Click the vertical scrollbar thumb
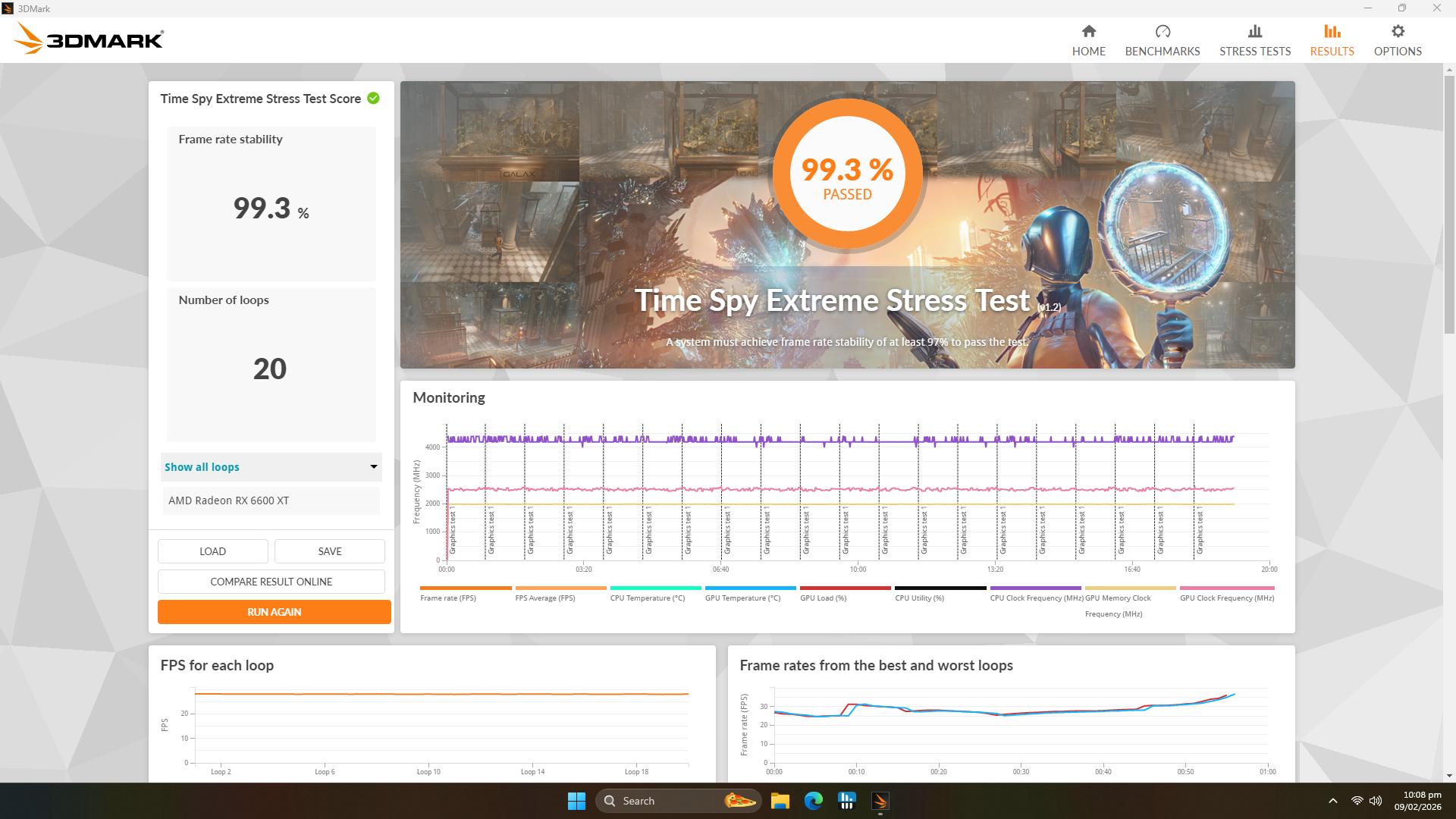 [1449, 203]
